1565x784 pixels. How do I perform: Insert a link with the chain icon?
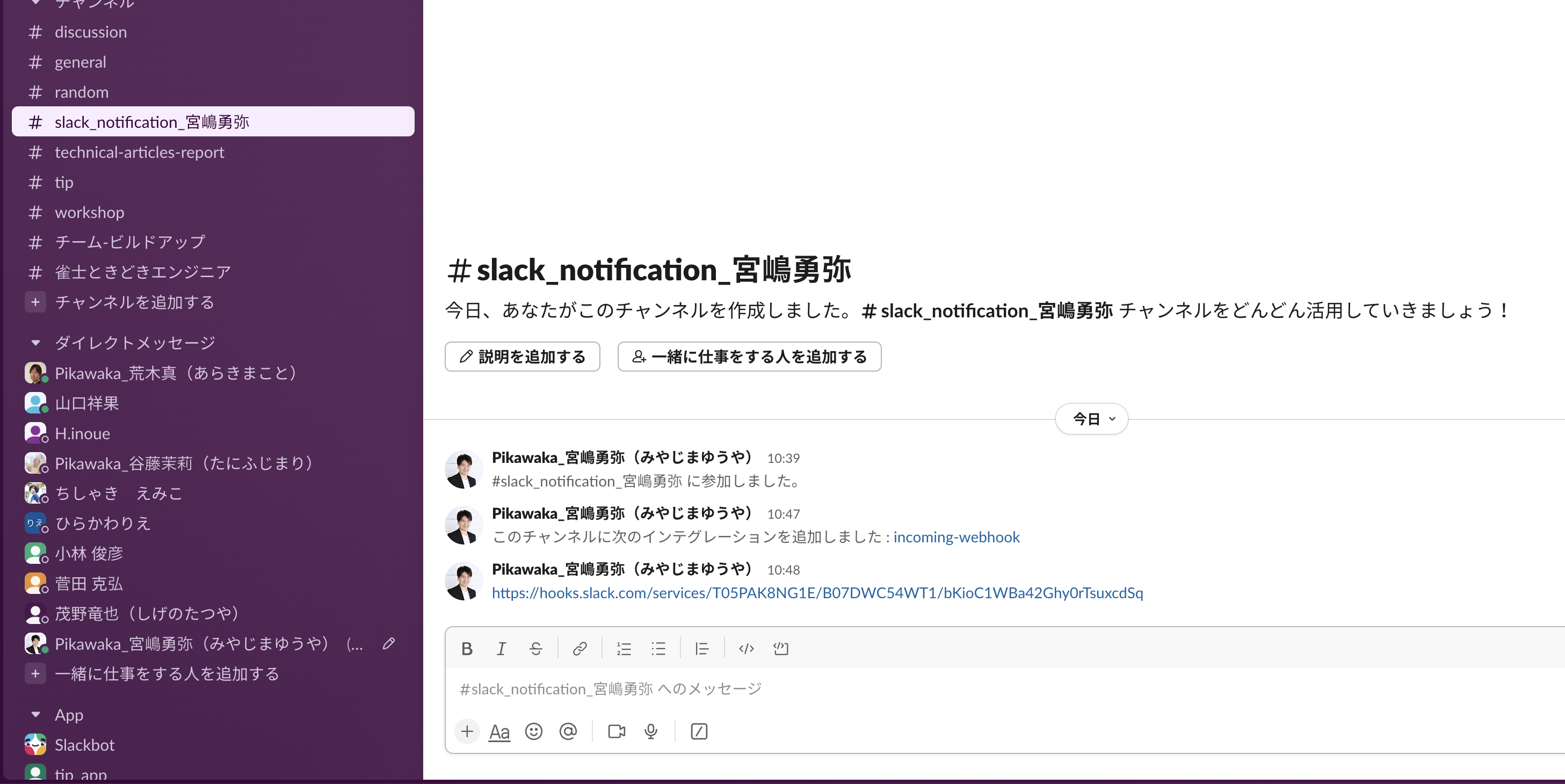pyautogui.click(x=579, y=649)
